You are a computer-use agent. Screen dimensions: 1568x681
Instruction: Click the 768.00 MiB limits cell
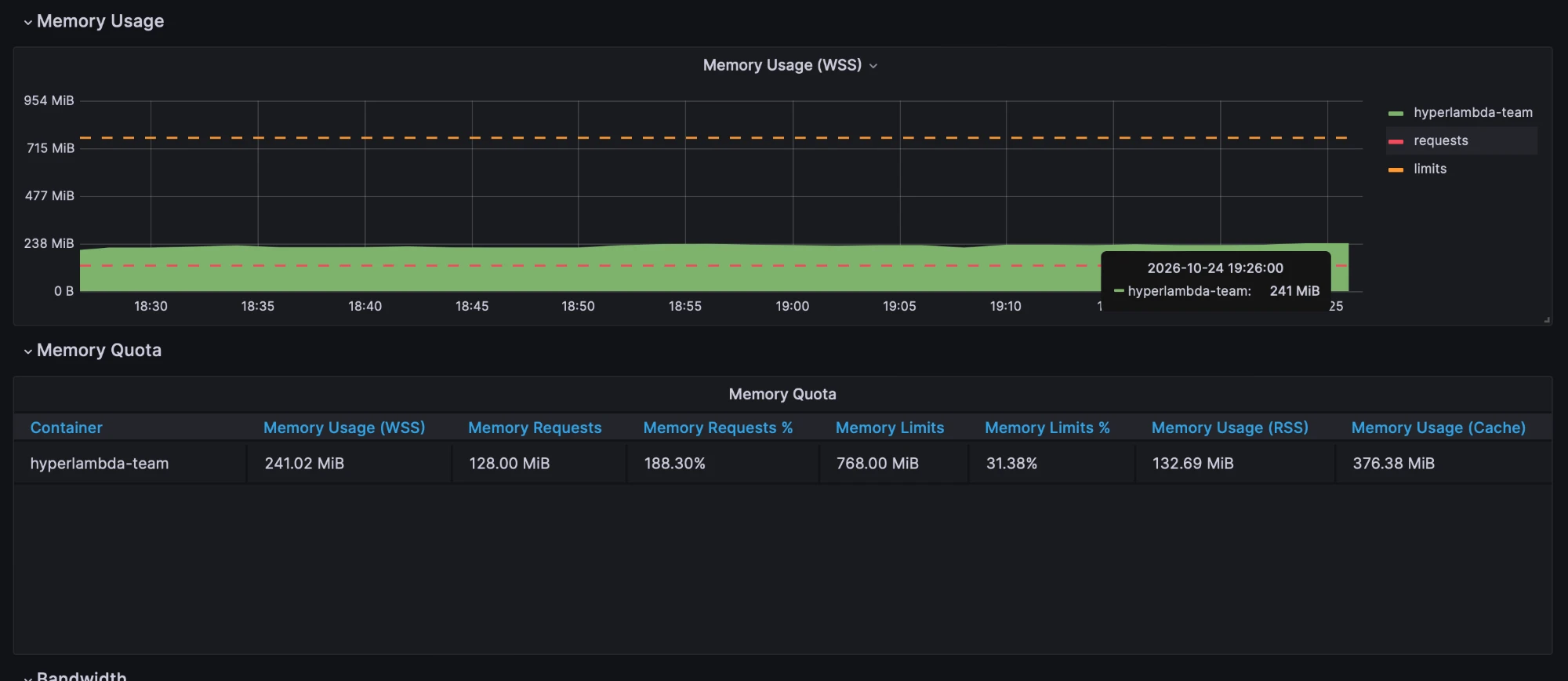click(x=894, y=463)
